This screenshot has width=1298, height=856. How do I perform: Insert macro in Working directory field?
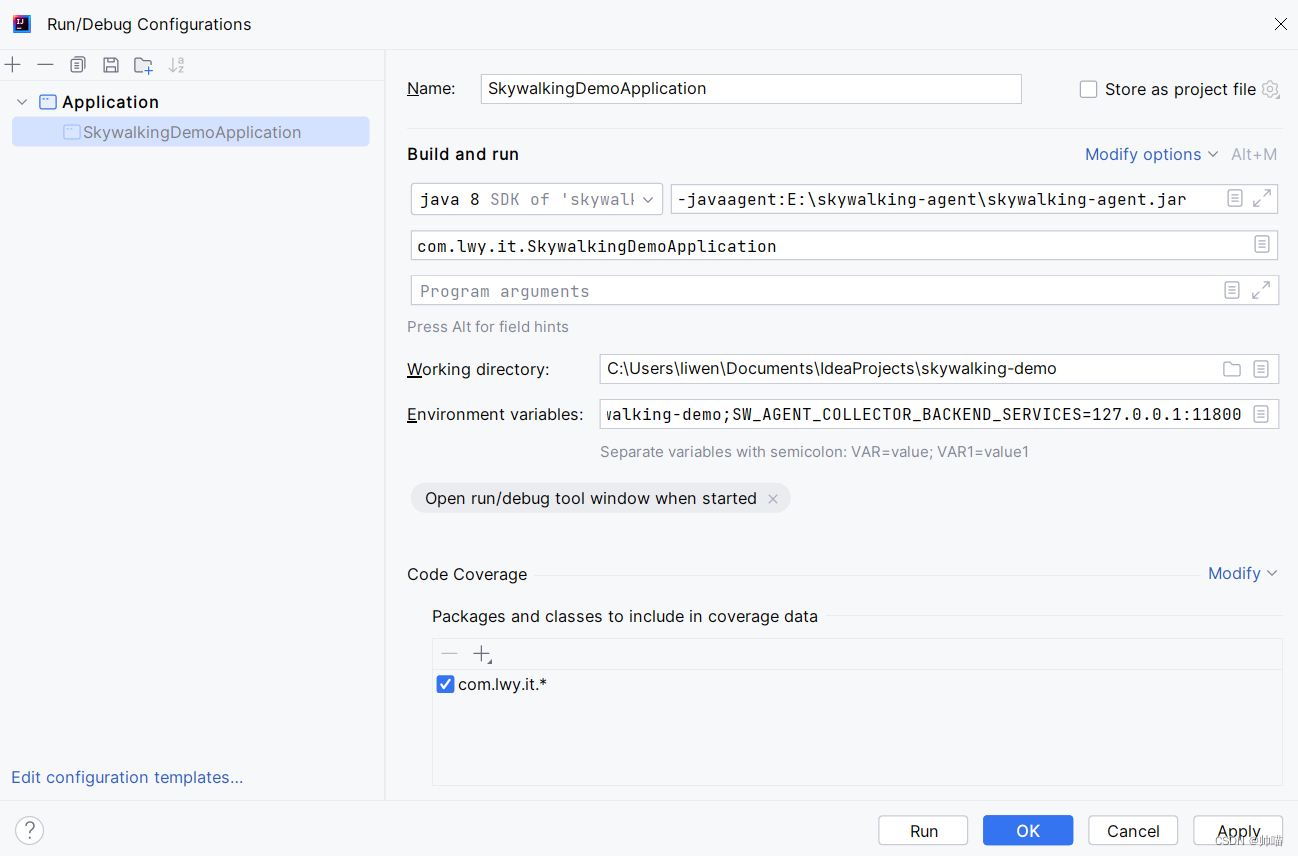pyautogui.click(x=1261, y=369)
